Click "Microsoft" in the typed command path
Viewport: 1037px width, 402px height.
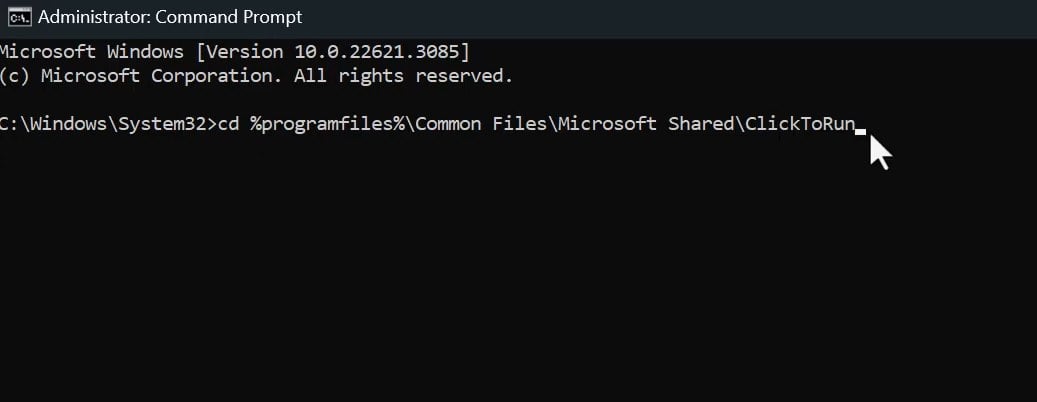[x=608, y=124]
